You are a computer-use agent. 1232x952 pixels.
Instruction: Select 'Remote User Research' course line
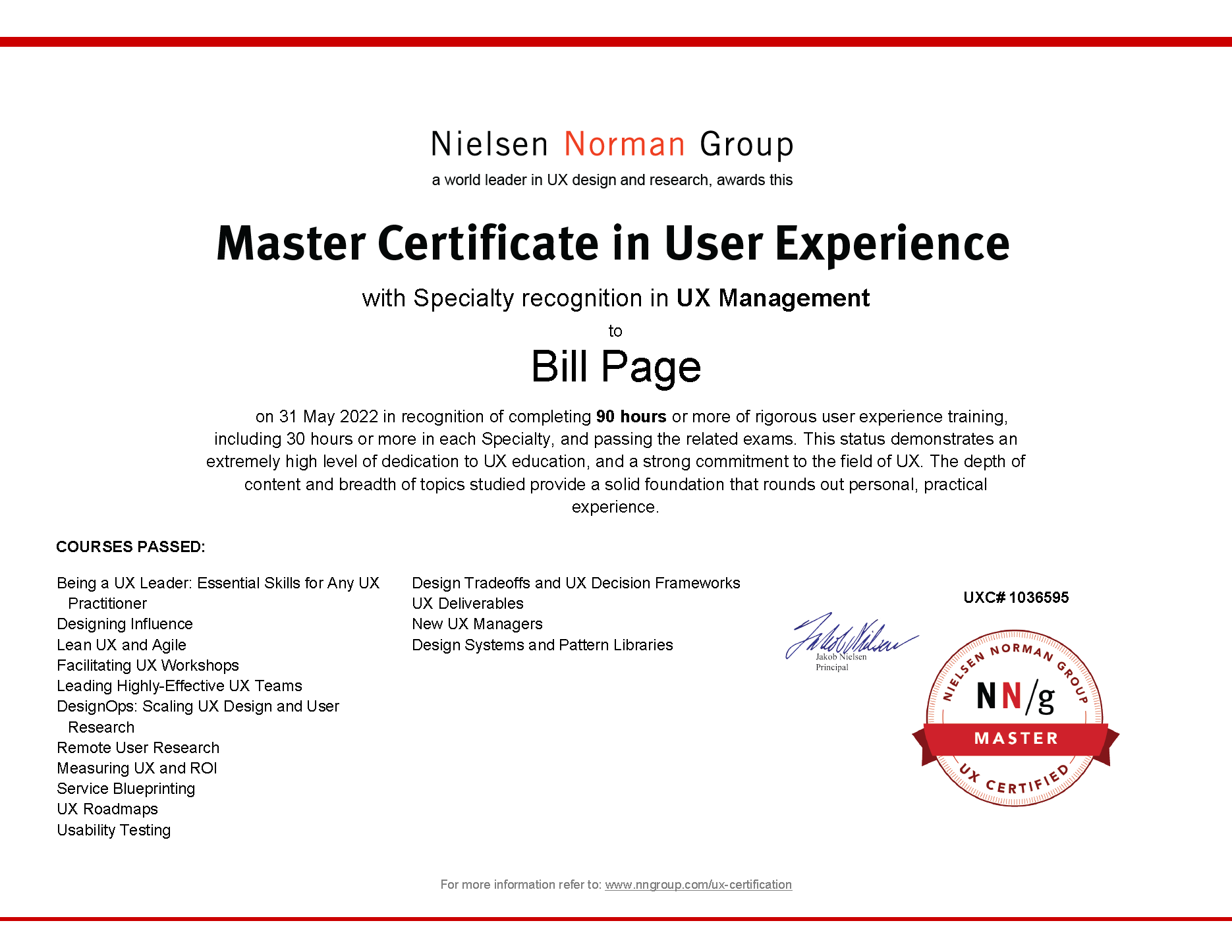138,748
